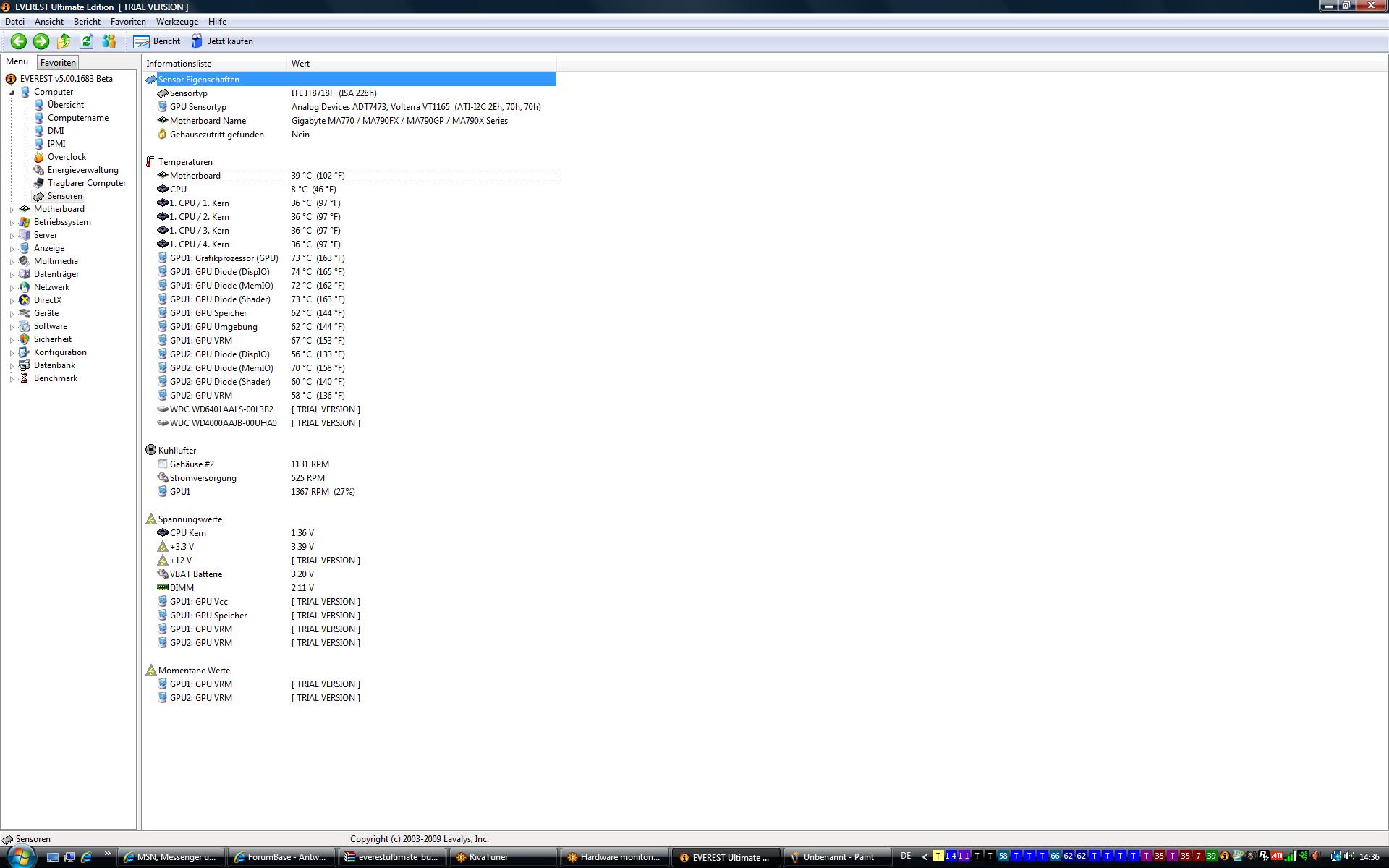Image resolution: width=1389 pixels, height=868 pixels.
Task: Click the Datenbank icon in the tree
Action: [x=25, y=365]
